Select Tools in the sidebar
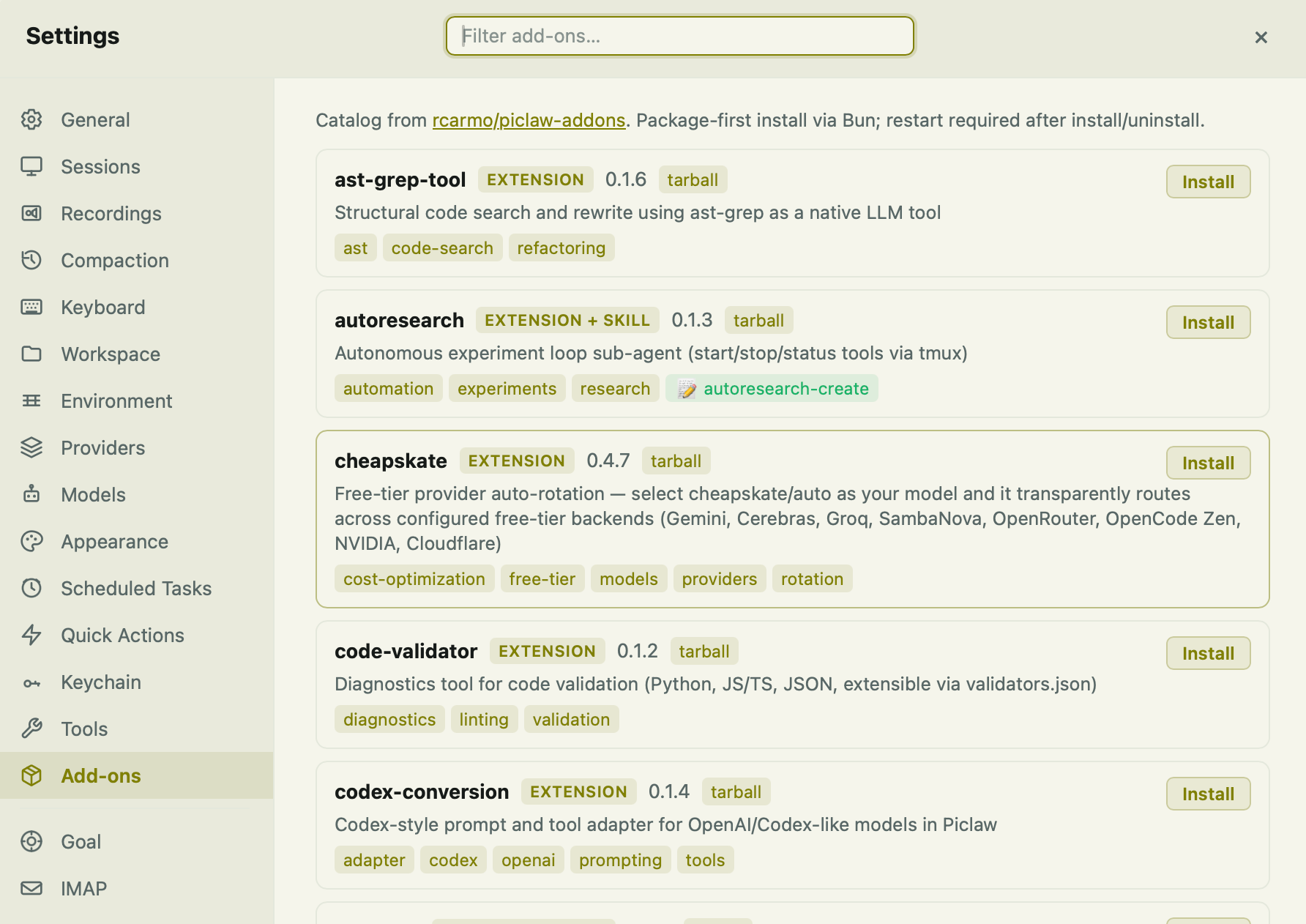 [x=137, y=729]
